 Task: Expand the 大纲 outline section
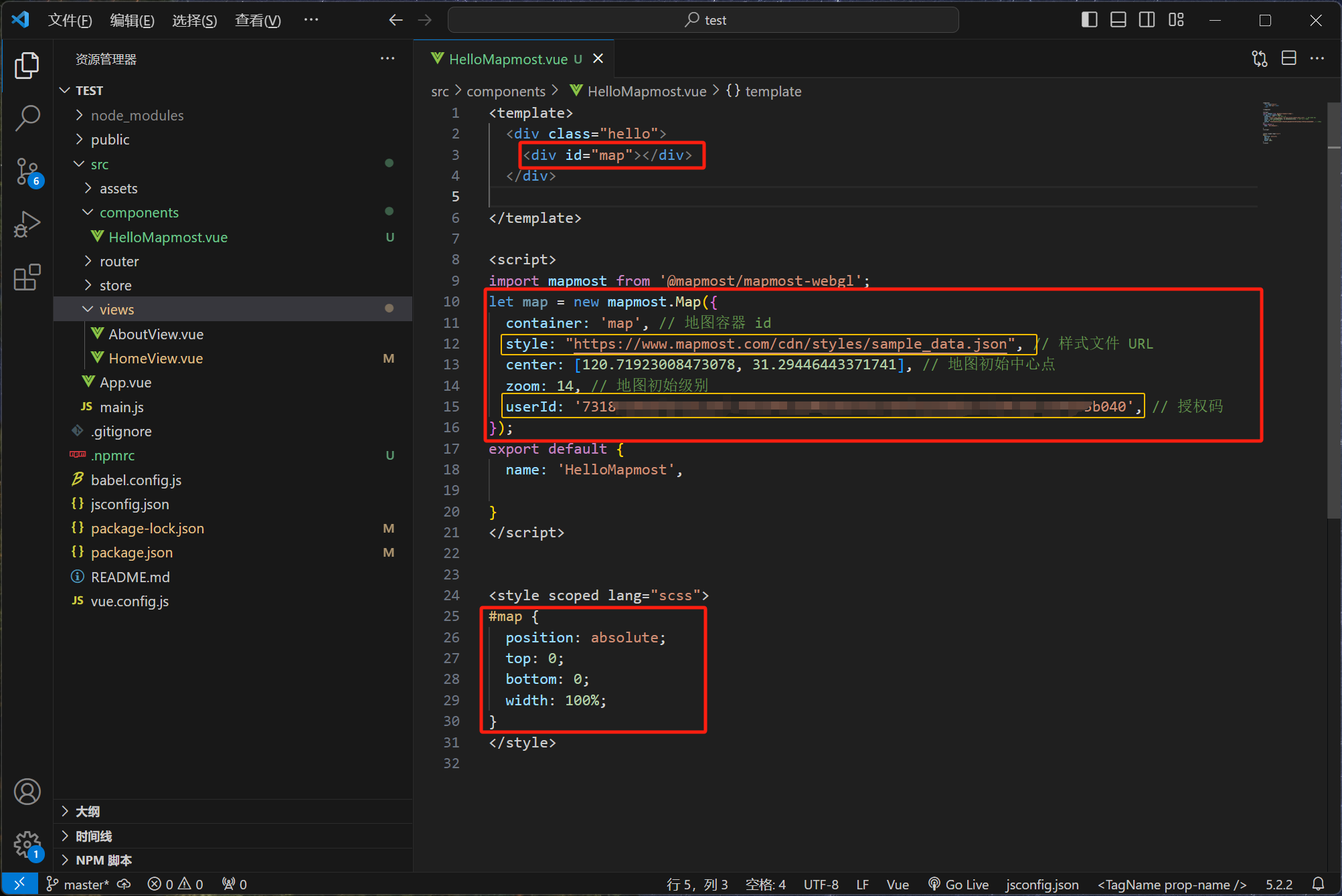click(232, 811)
